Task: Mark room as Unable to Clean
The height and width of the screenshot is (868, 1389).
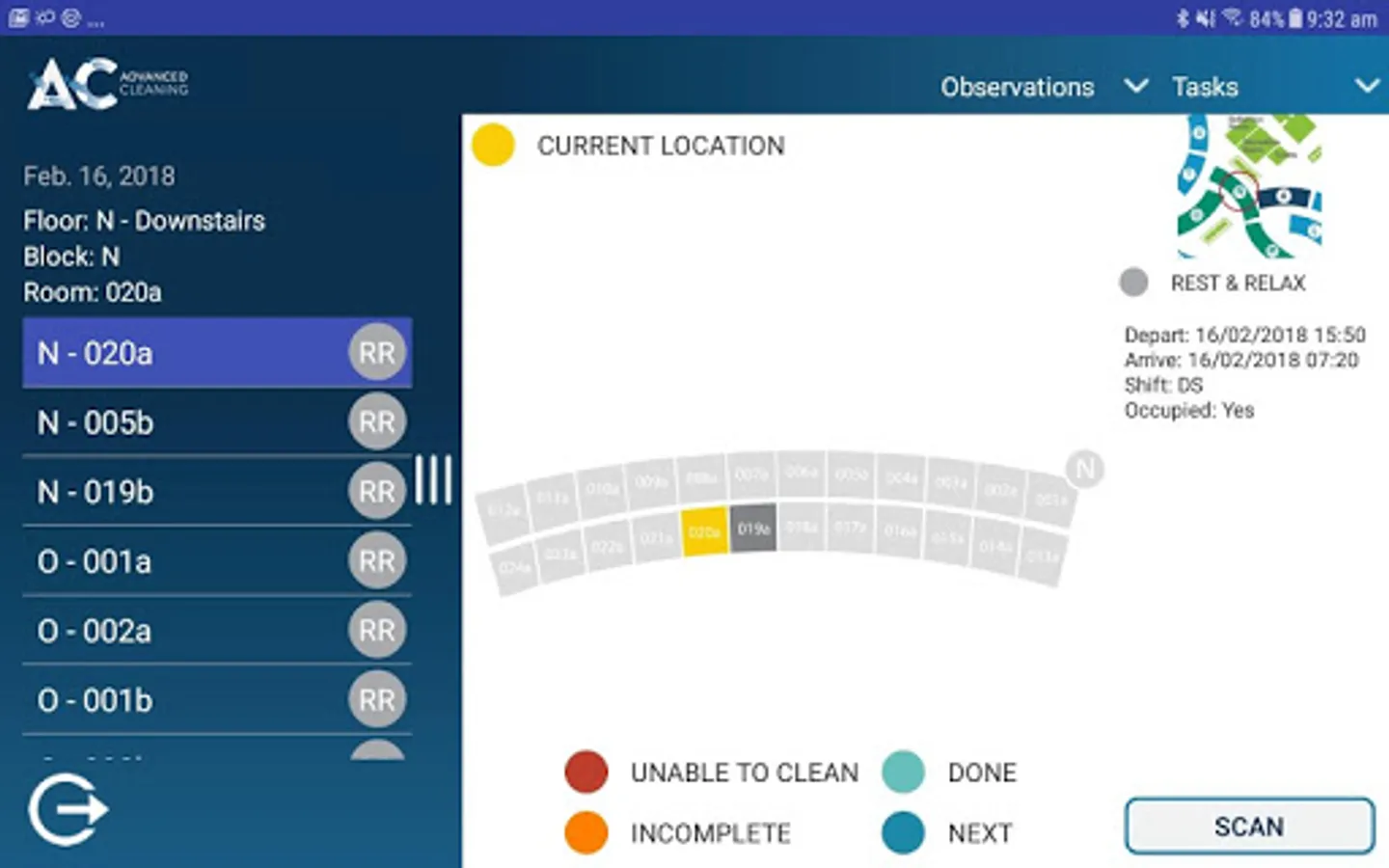Action: (x=586, y=772)
